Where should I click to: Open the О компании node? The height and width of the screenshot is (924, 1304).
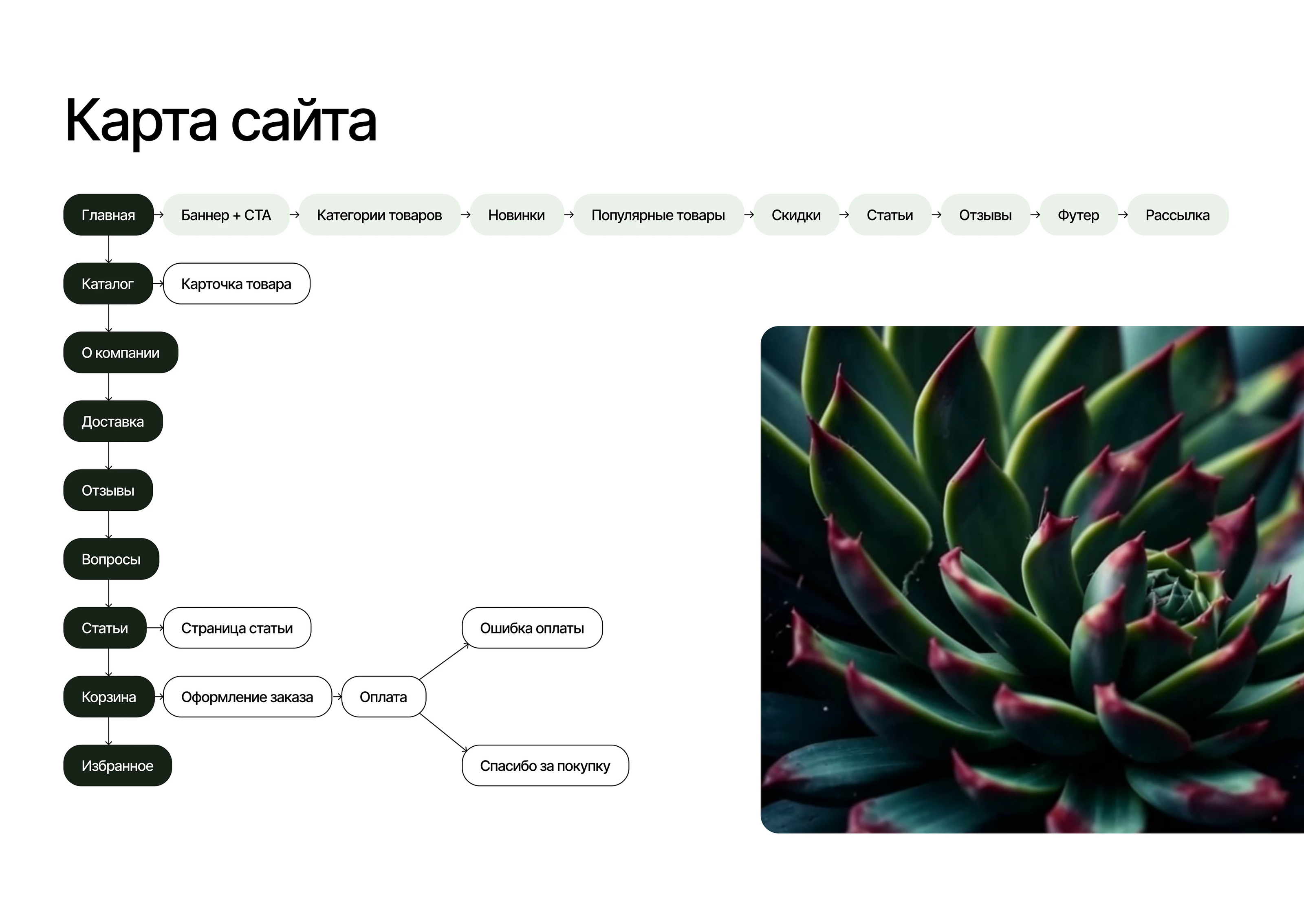pos(121,353)
